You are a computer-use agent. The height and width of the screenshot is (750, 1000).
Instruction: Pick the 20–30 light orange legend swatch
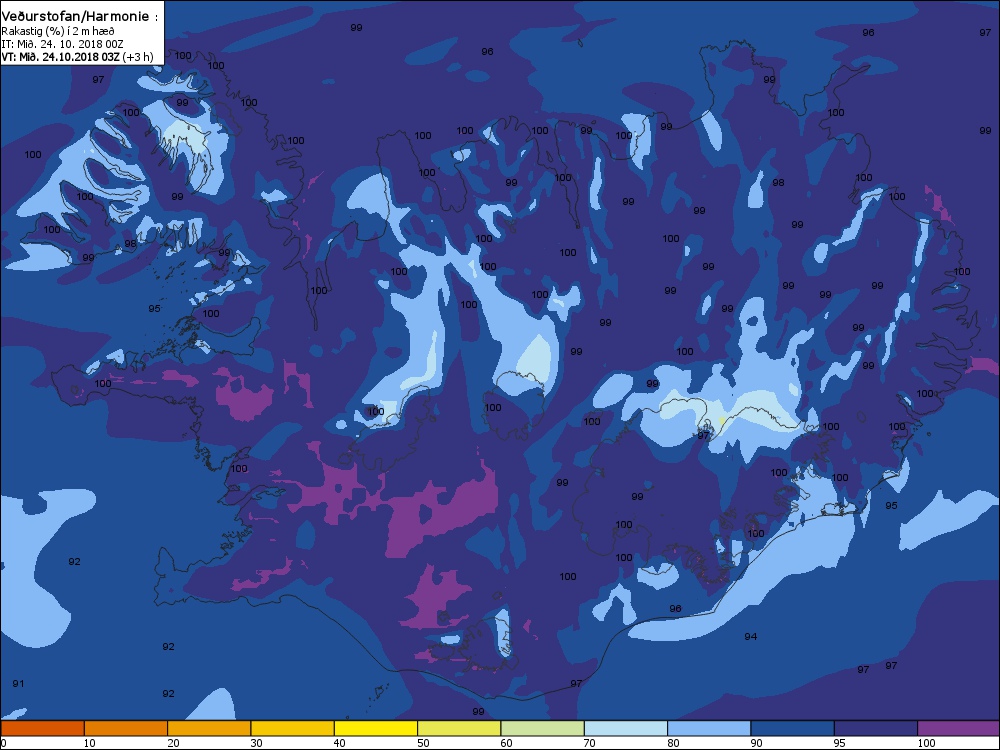click(x=209, y=728)
